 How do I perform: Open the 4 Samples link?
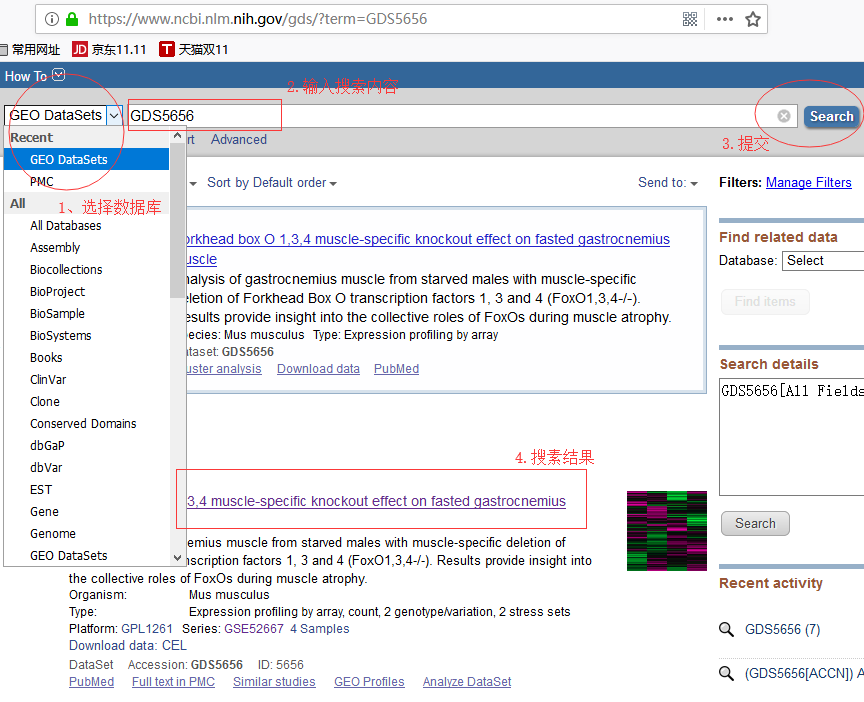320,629
